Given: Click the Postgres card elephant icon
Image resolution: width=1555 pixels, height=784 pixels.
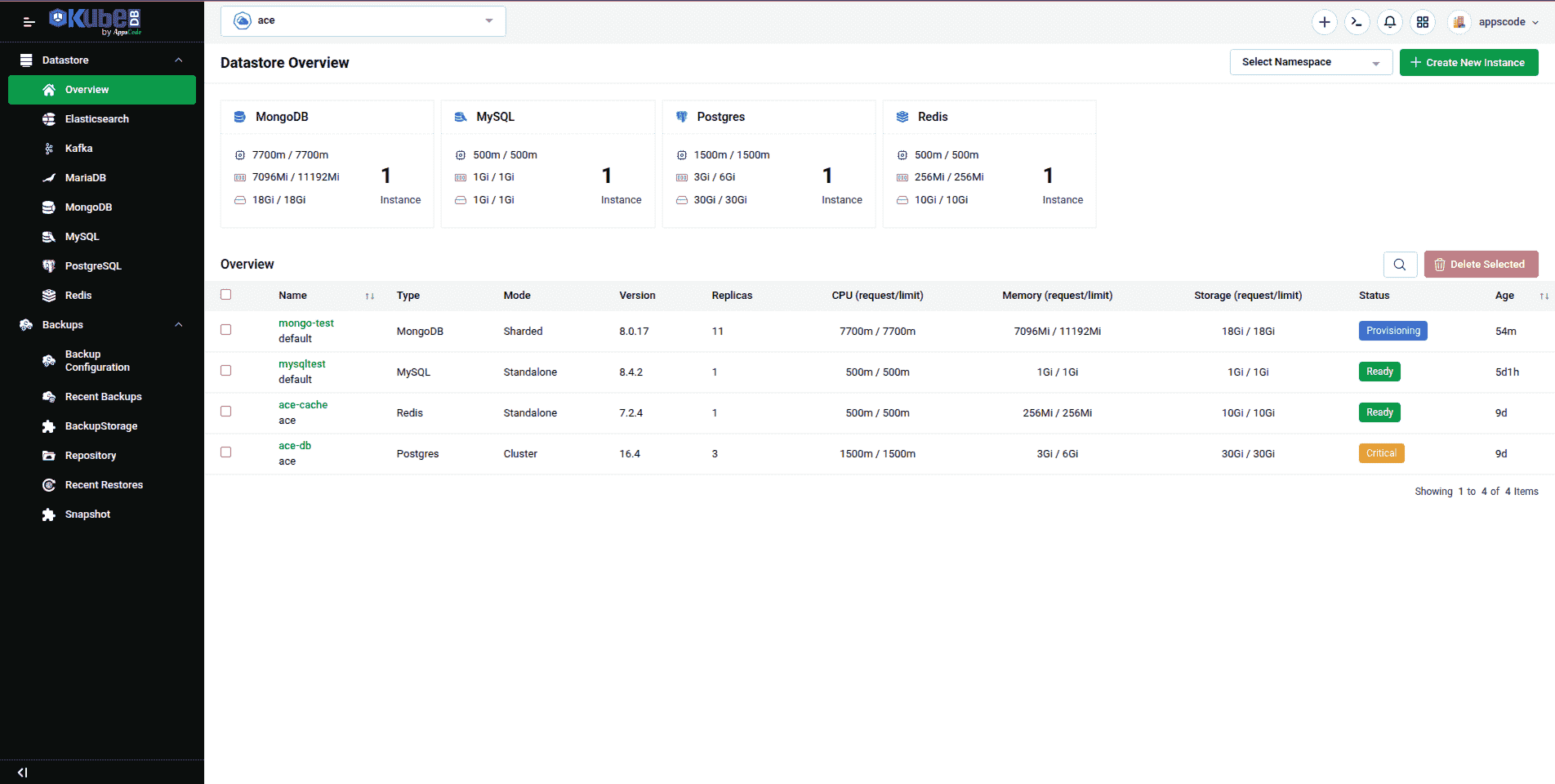Looking at the screenshot, I should point(682,117).
